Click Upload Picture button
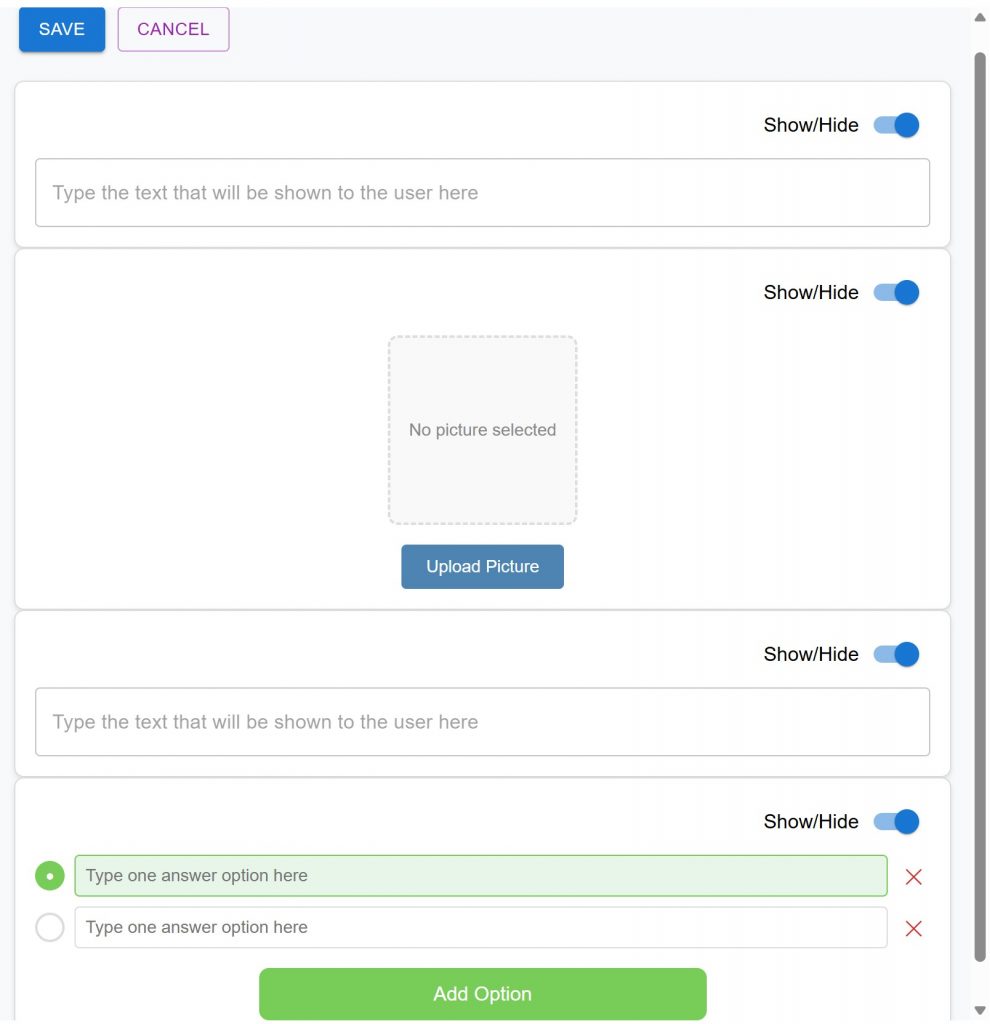Screen dimensions: 990x1024 (482, 566)
